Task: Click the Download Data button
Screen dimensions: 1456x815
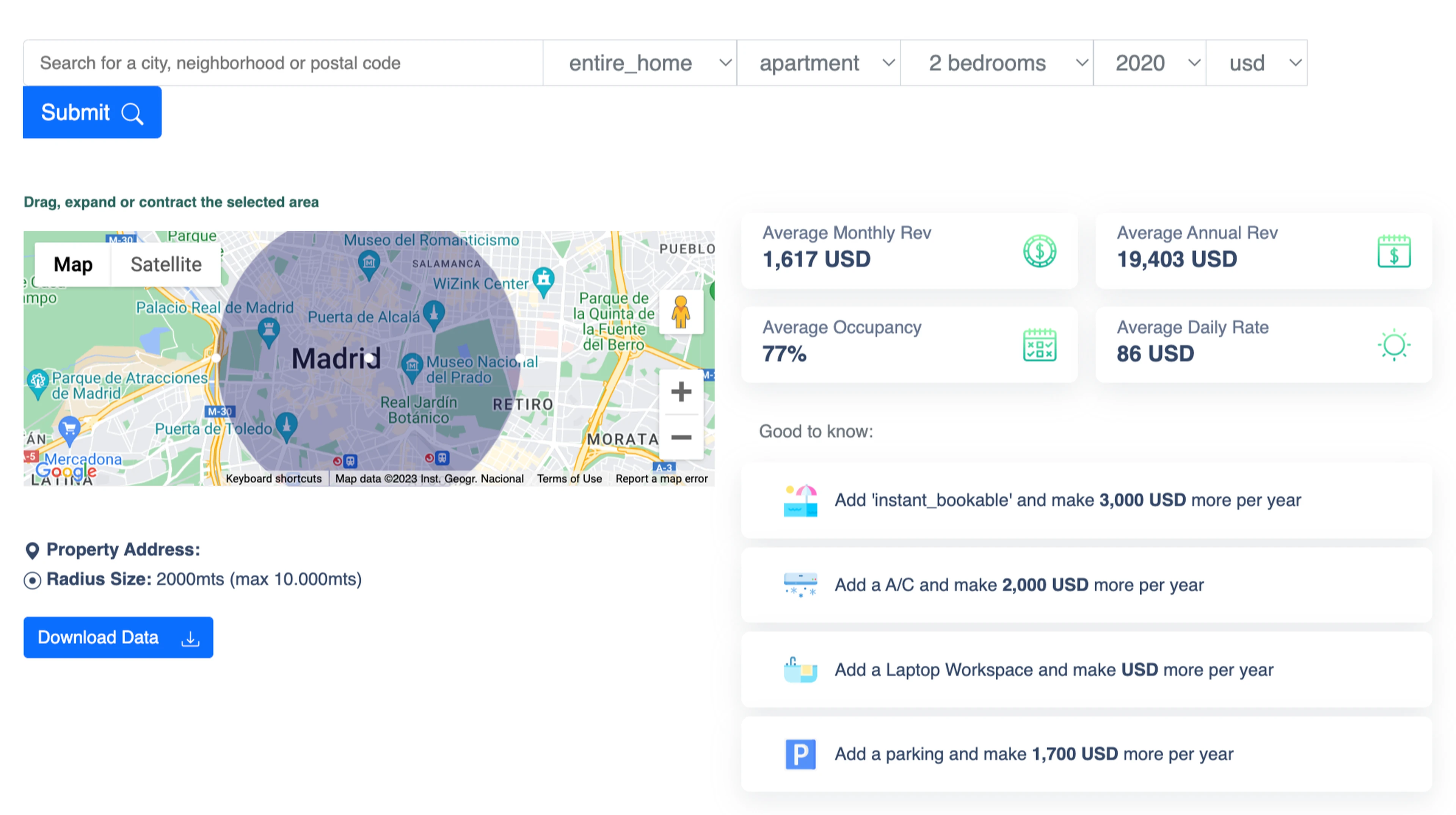Action: [x=118, y=638]
